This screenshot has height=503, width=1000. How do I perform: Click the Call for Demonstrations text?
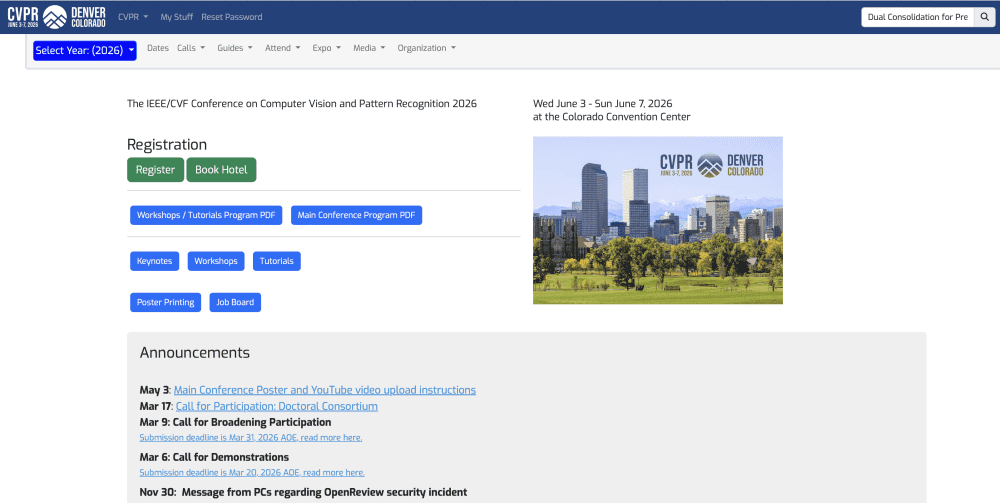coord(230,457)
